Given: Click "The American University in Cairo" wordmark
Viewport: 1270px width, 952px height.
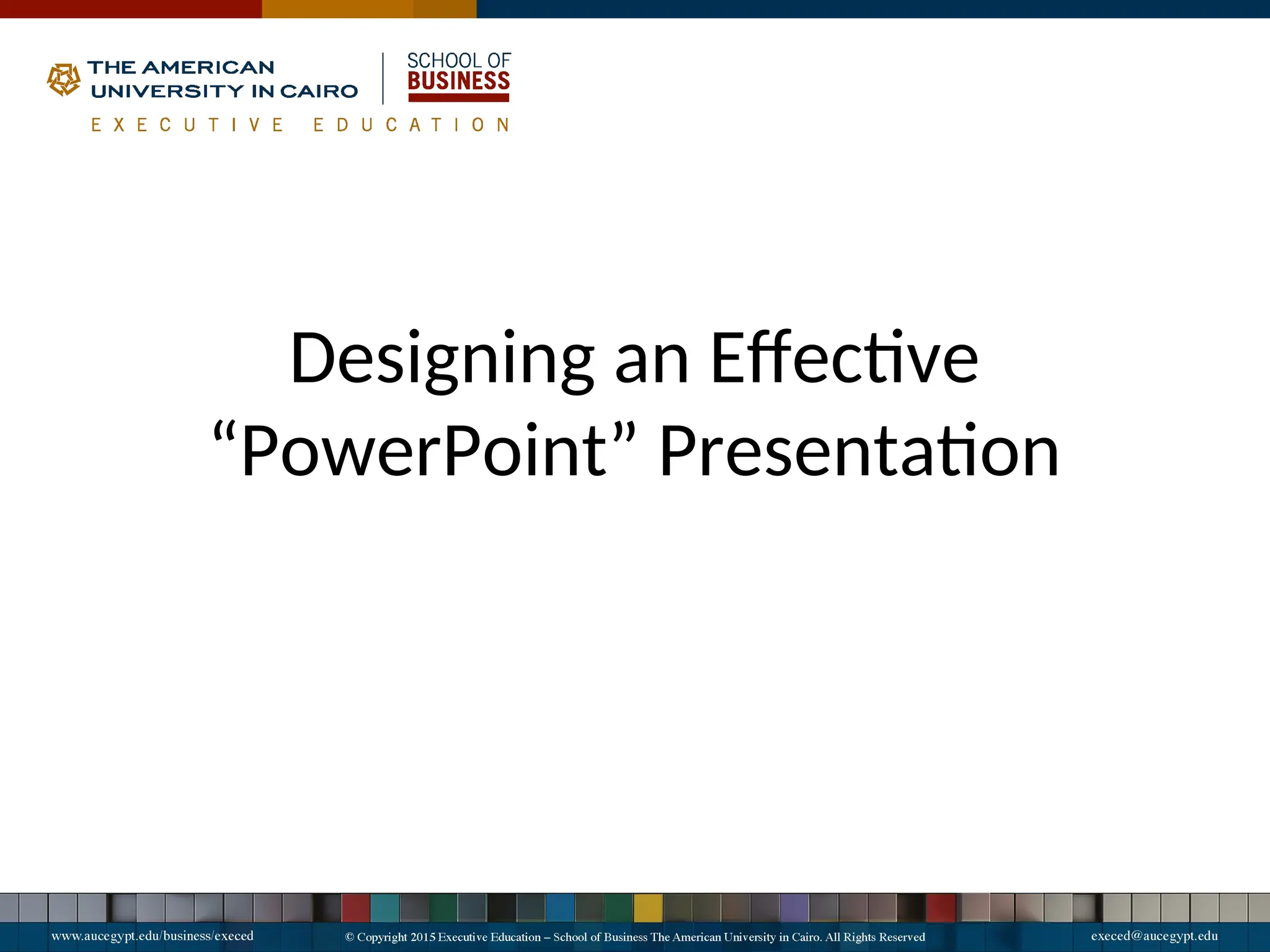Looking at the screenshot, I should click(x=223, y=79).
